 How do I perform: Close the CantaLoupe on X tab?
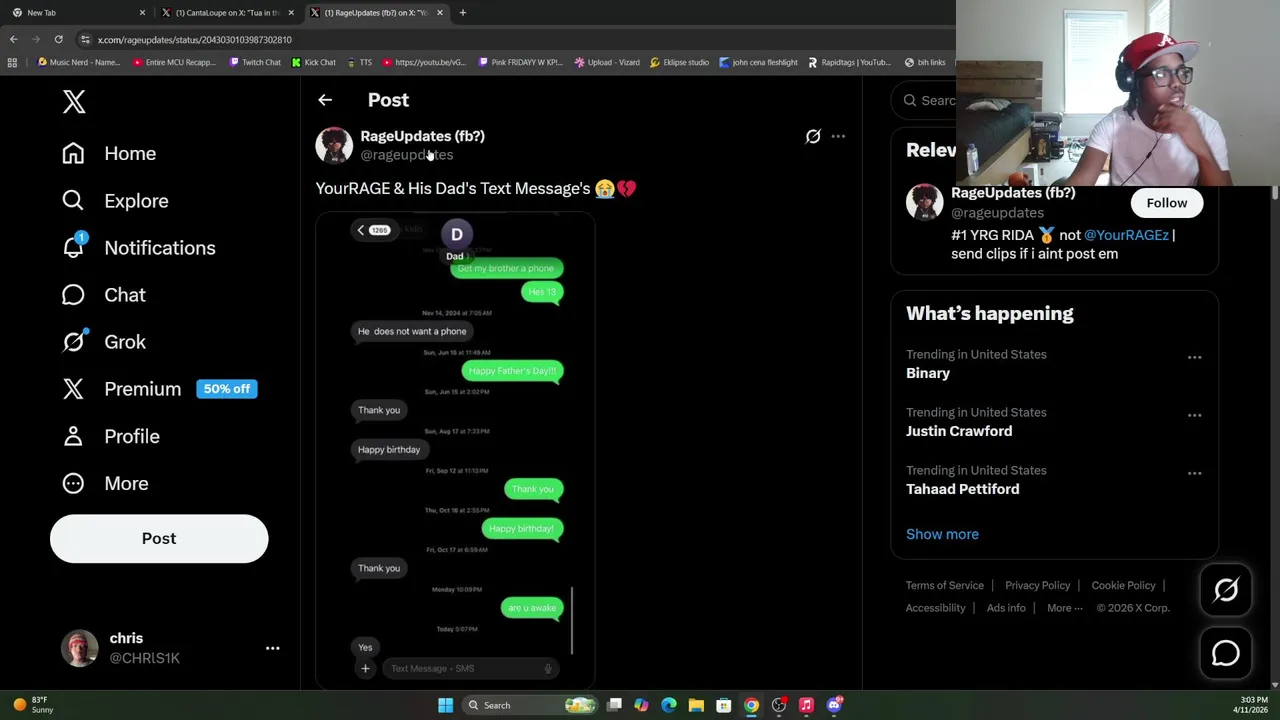pos(291,13)
